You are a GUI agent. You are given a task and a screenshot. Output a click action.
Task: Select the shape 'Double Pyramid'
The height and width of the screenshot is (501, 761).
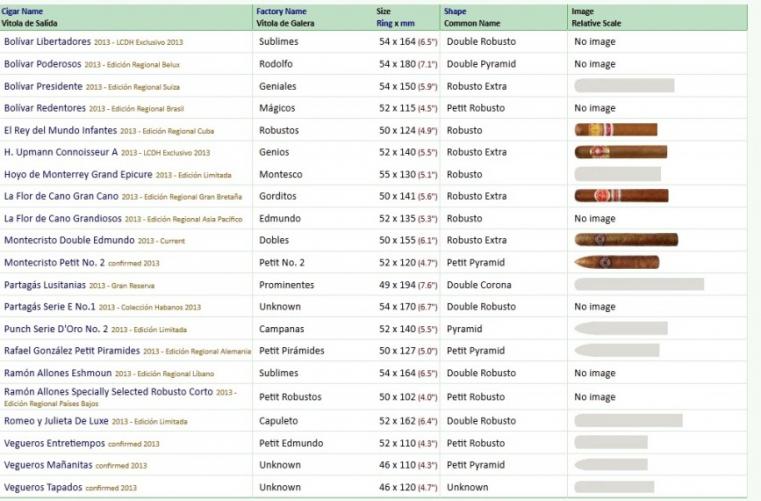click(481, 64)
